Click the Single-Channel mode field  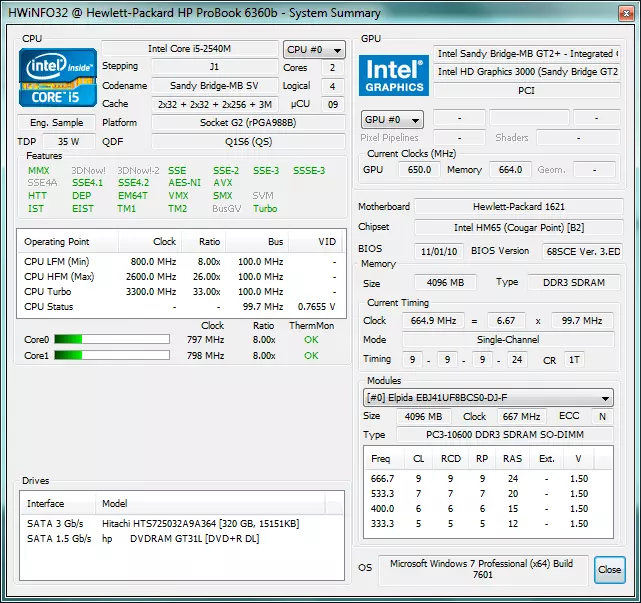[x=508, y=340]
